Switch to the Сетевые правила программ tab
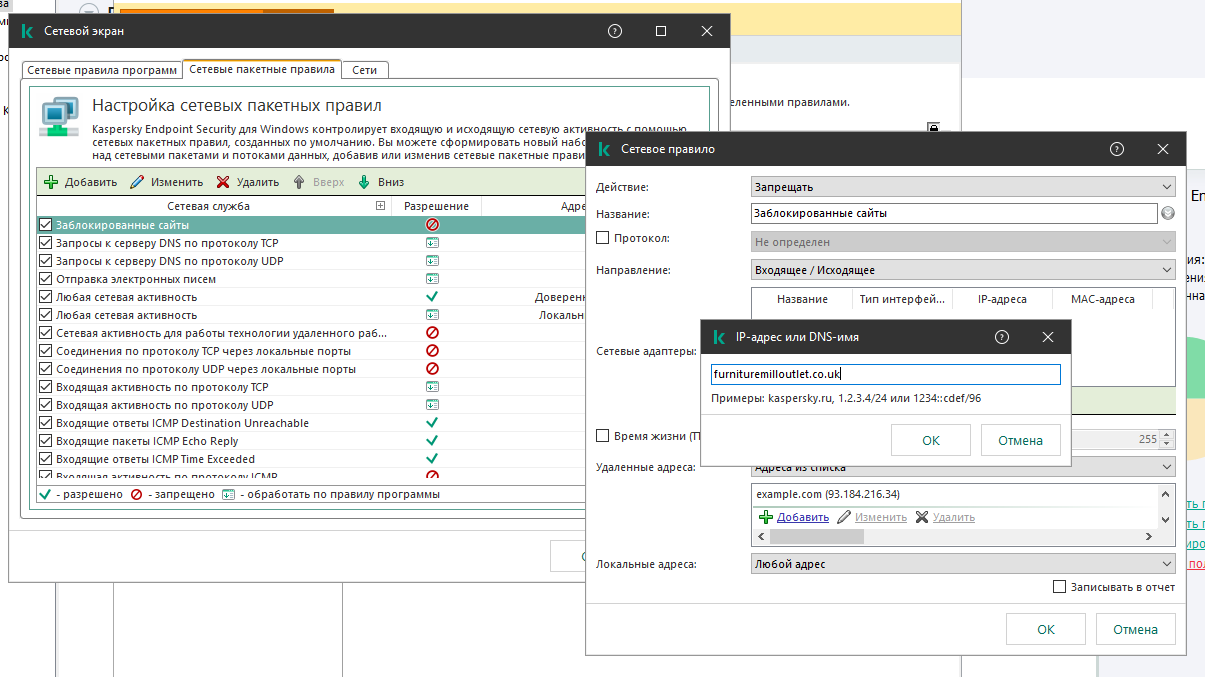The width and height of the screenshot is (1205, 677). click(102, 70)
